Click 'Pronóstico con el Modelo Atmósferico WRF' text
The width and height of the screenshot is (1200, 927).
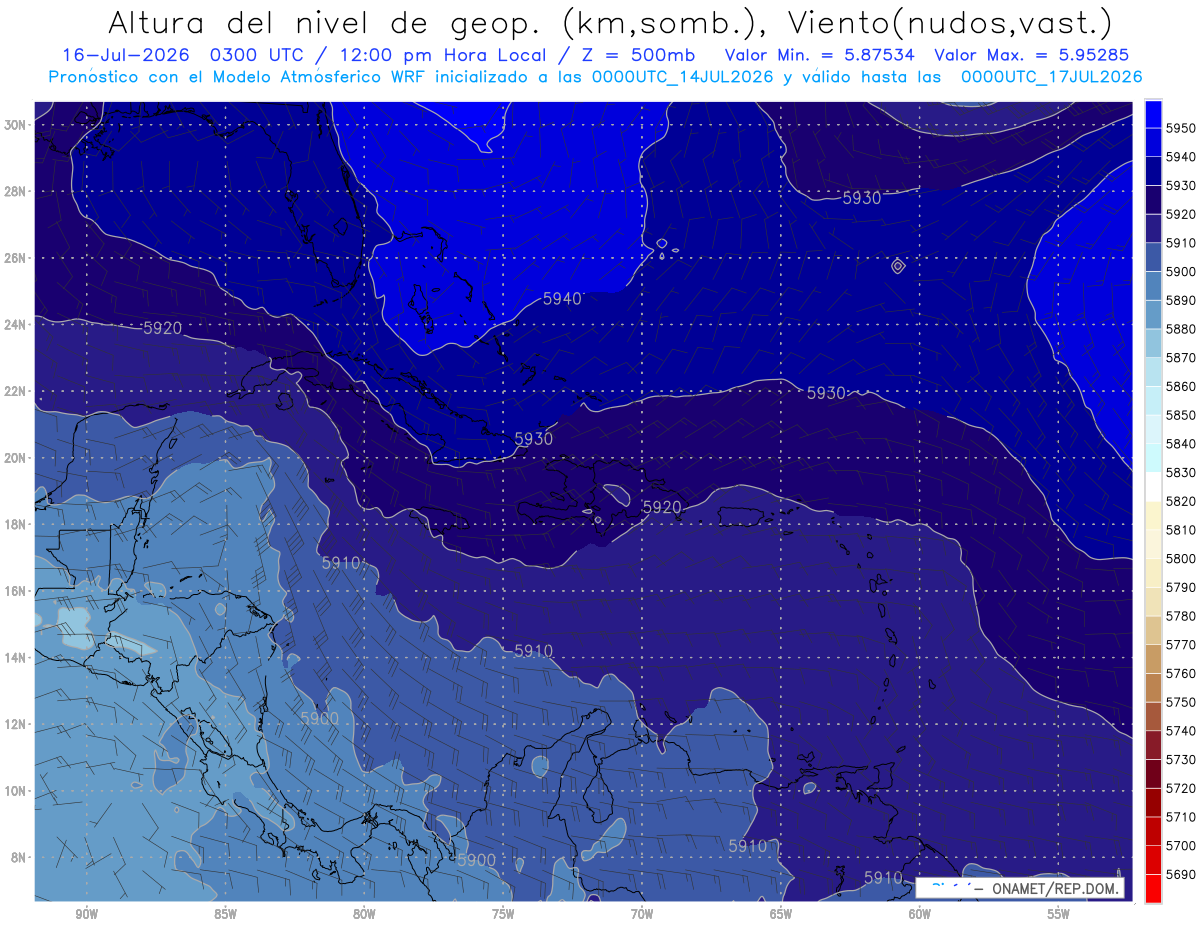tap(238, 77)
